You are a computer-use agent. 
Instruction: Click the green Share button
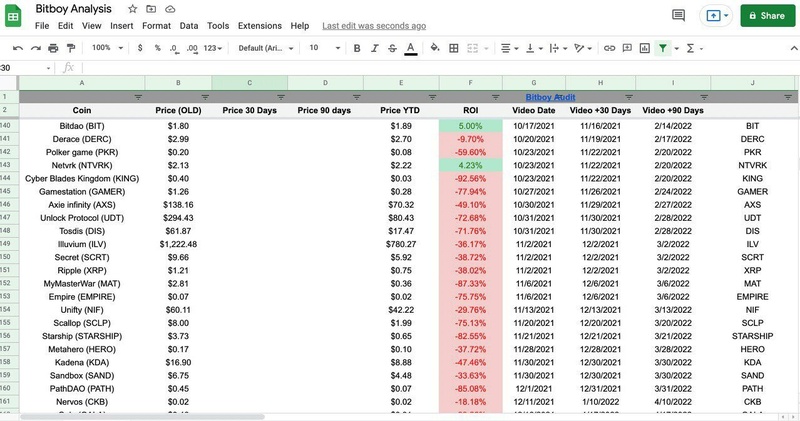coord(767,16)
